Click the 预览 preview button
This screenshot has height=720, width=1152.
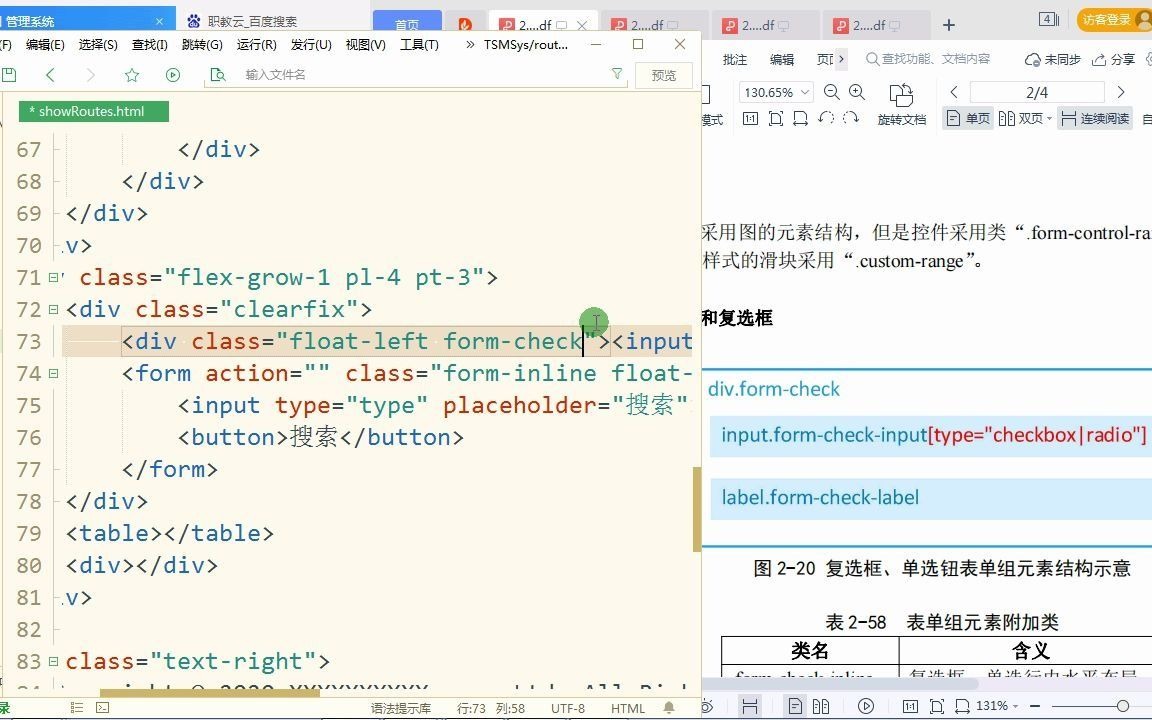coord(663,74)
